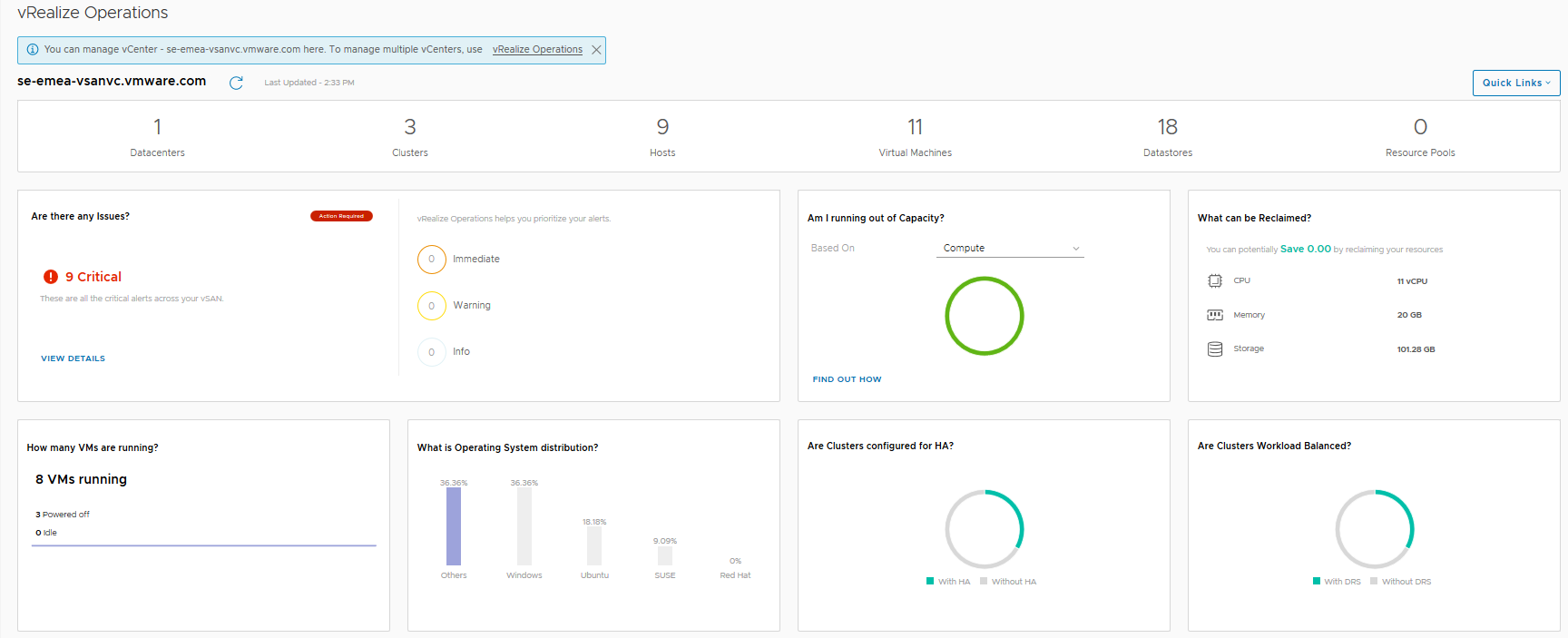Click the Without HA legend swatch
Viewport: 1568px width, 638px height.
tap(984, 581)
